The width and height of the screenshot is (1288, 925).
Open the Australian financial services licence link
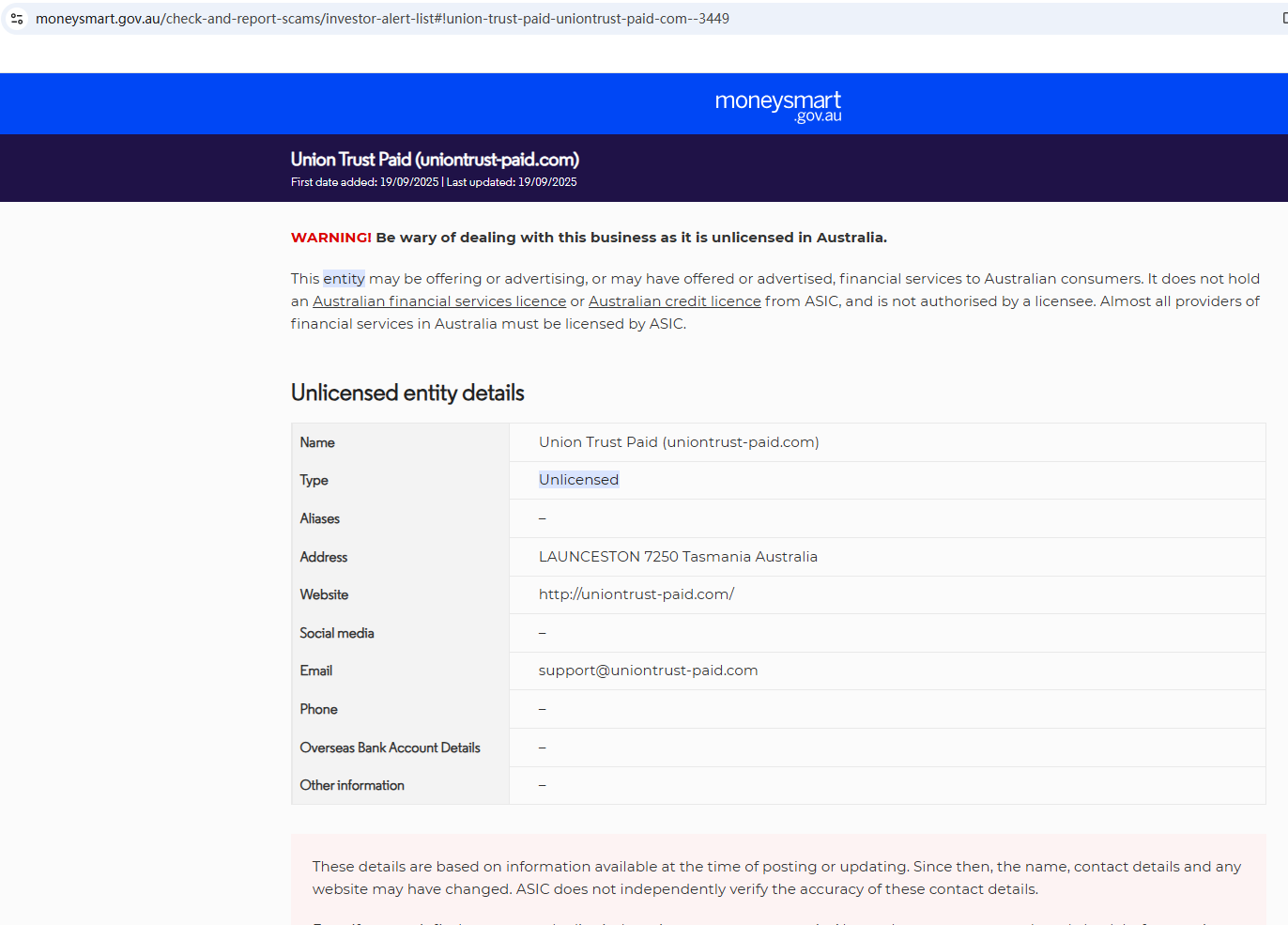pos(439,301)
